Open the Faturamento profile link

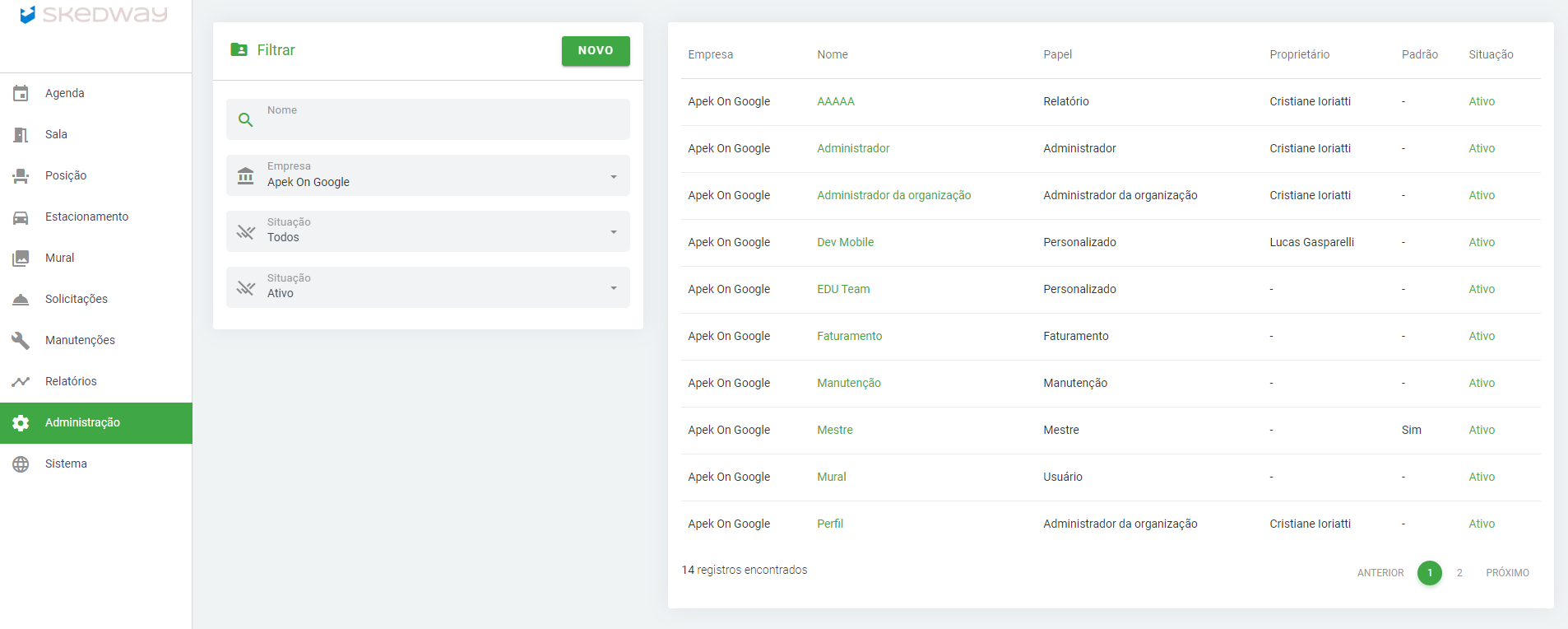pyautogui.click(x=849, y=336)
